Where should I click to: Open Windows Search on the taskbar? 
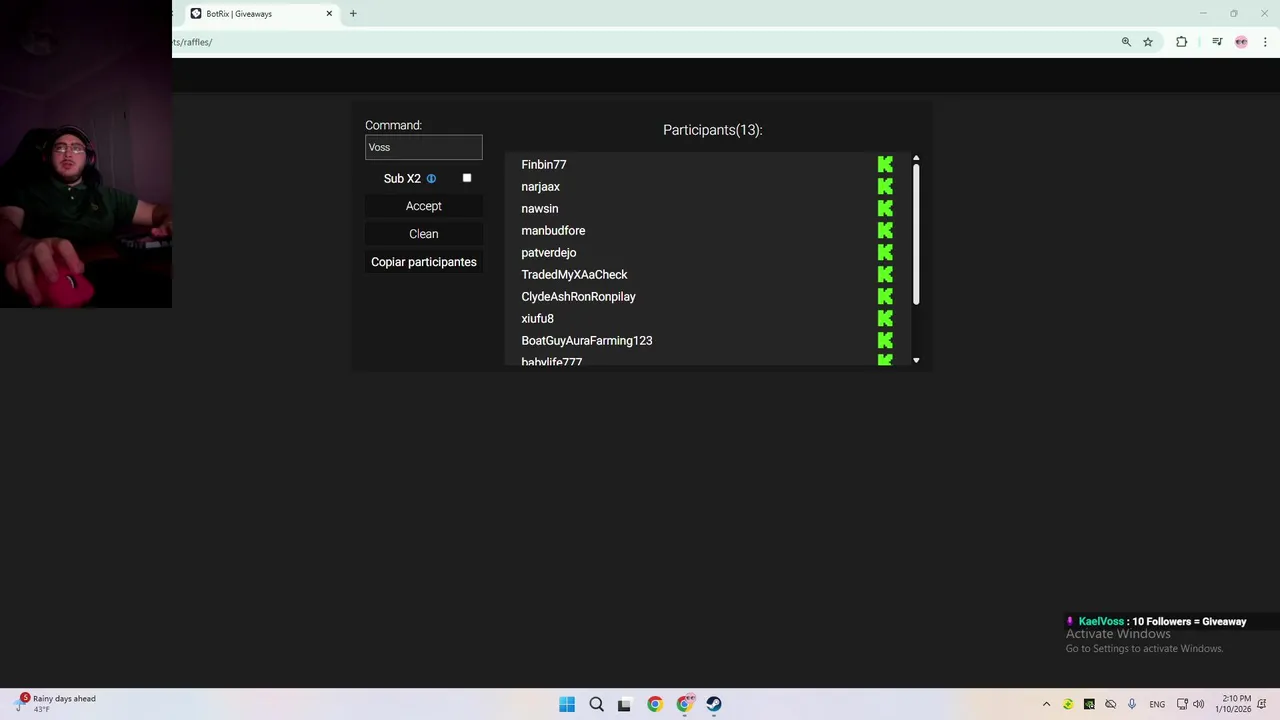[x=596, y=704]
